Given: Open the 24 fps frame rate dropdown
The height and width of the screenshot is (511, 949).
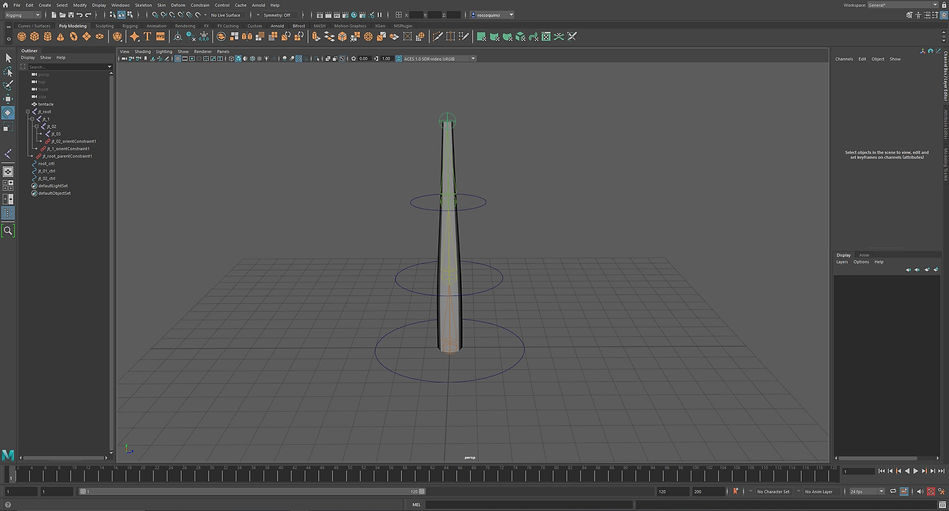Looking at the screenshot, I should [x=867, y=492].
